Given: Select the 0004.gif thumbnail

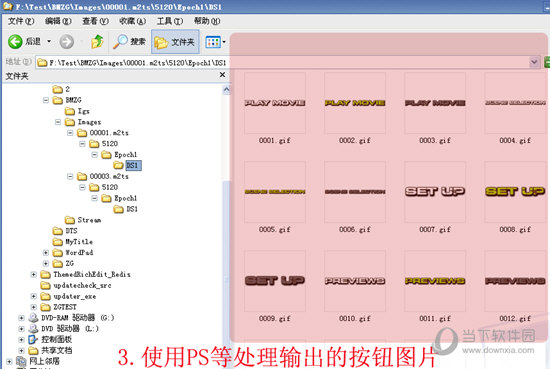Looking at the screenshot, I should 515,103.
